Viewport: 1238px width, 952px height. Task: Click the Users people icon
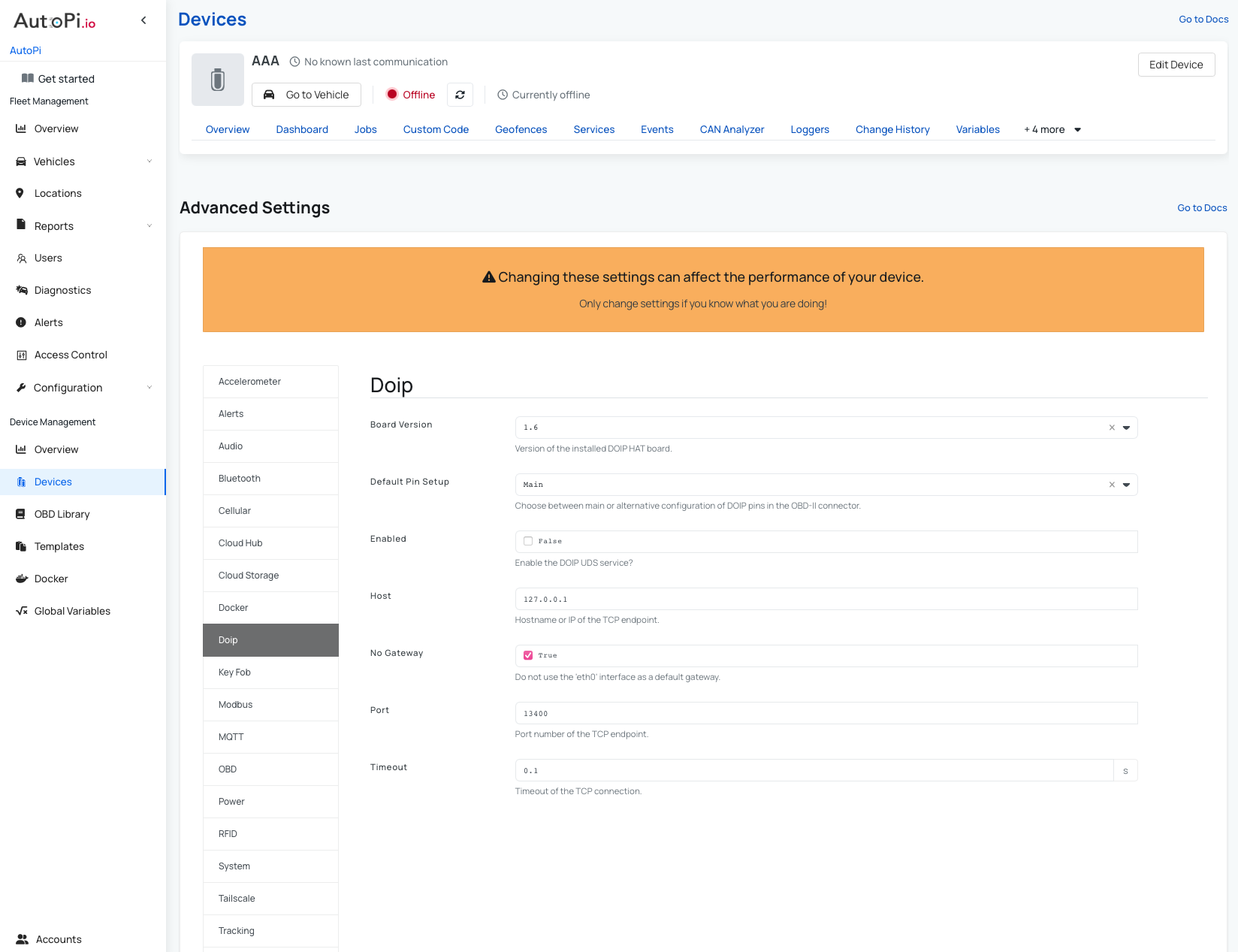21,258
